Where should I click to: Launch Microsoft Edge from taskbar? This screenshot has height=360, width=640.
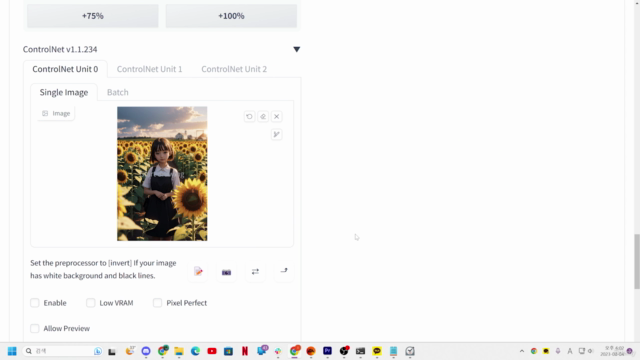tap(195, 351)
